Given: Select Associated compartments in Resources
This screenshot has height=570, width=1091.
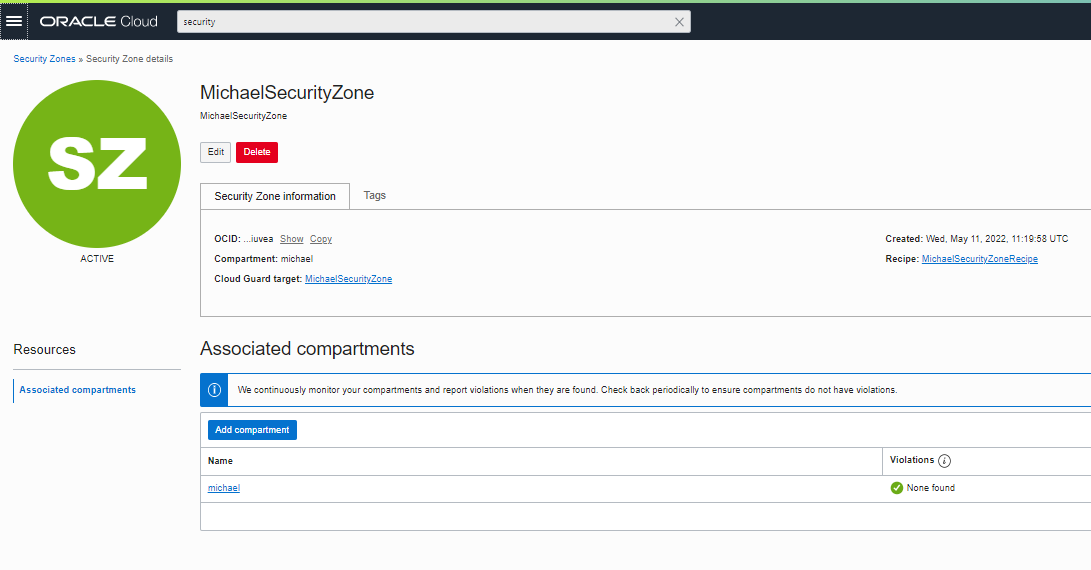Looking at the screenshot, I should [78, 390].
